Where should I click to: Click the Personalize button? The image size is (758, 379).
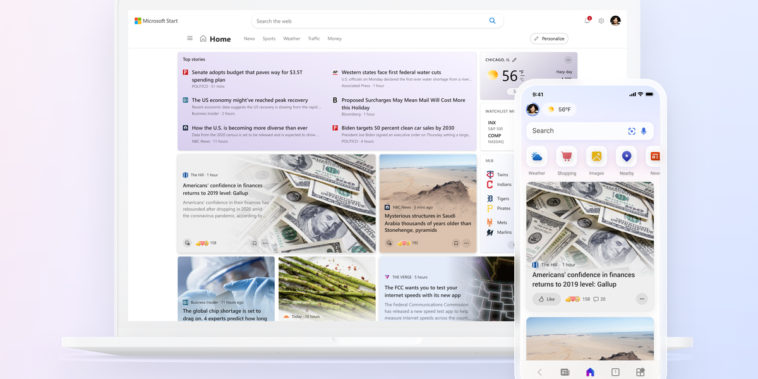[x=549, y=39]
